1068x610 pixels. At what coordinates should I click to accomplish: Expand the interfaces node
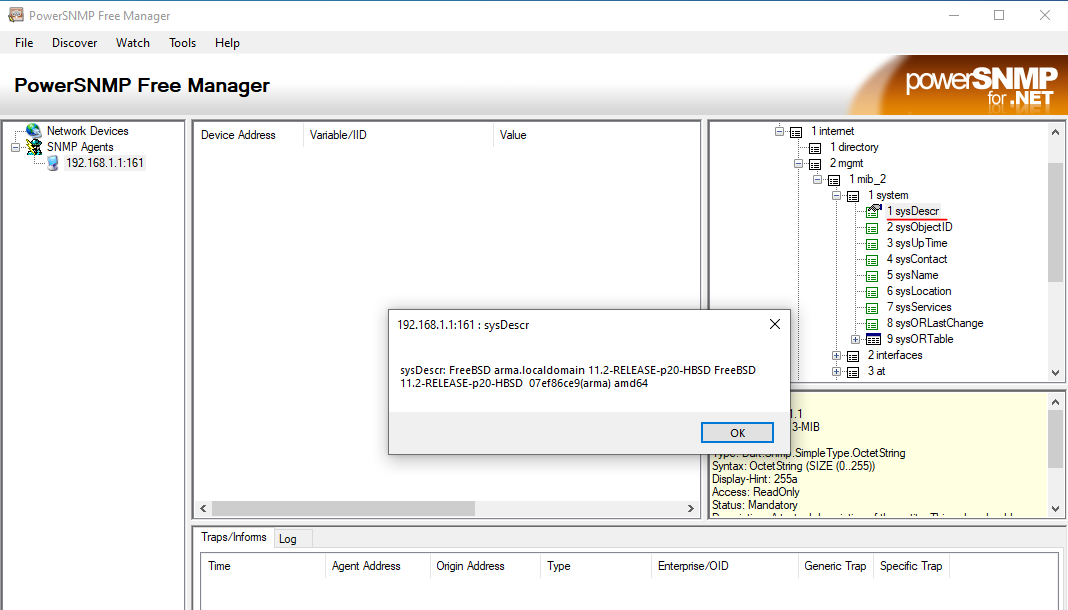(x=836, y=355)
